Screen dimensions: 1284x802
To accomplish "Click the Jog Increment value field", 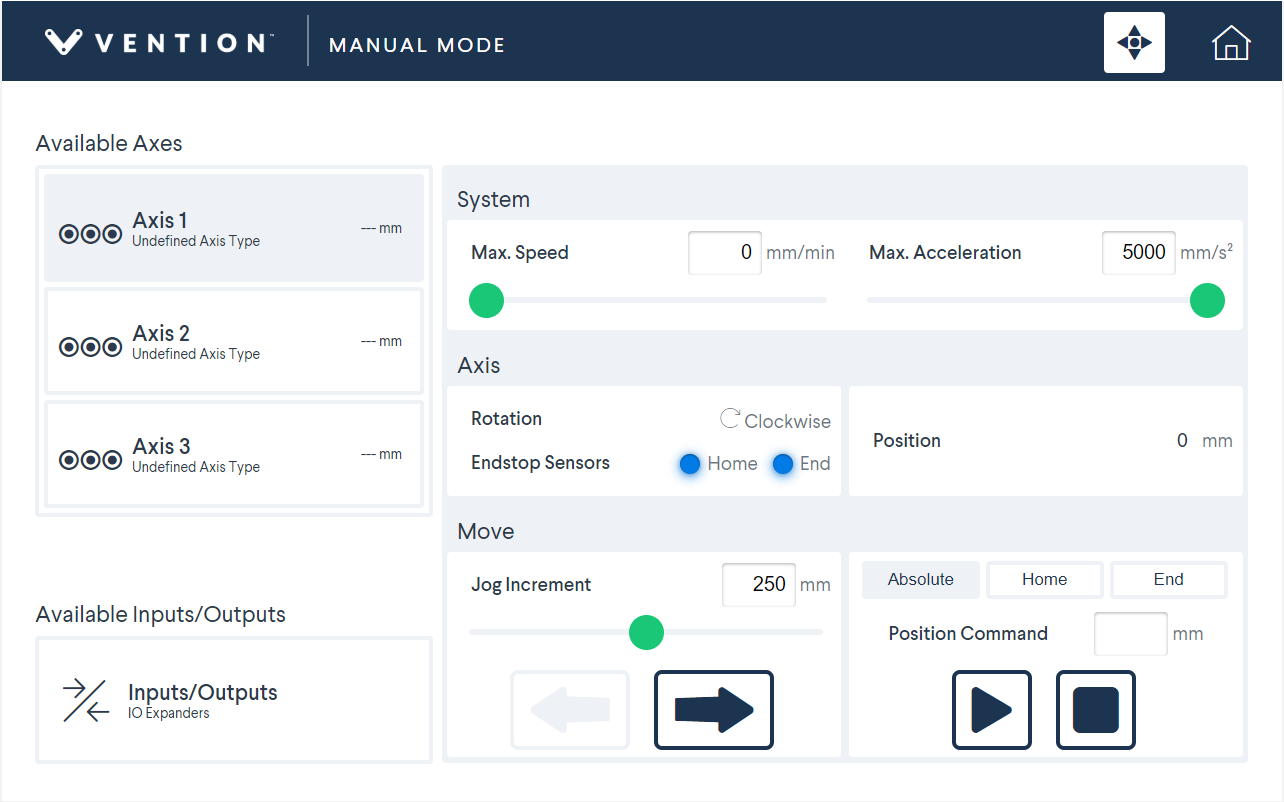I will coord(759,585).
